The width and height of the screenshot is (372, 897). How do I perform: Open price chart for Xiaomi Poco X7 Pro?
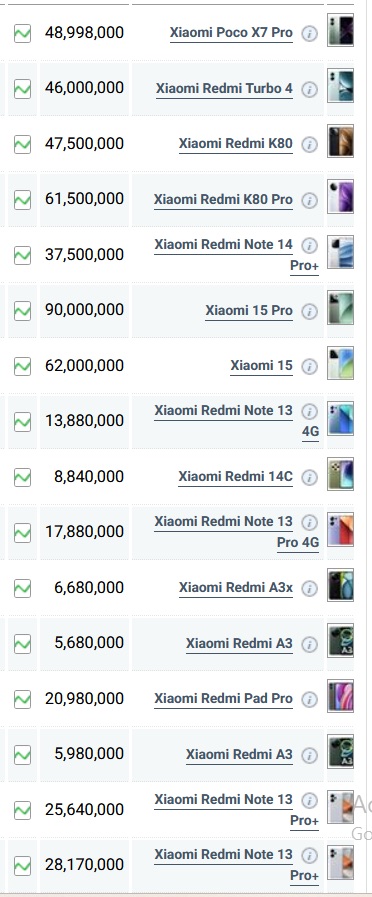click(22, 33)
